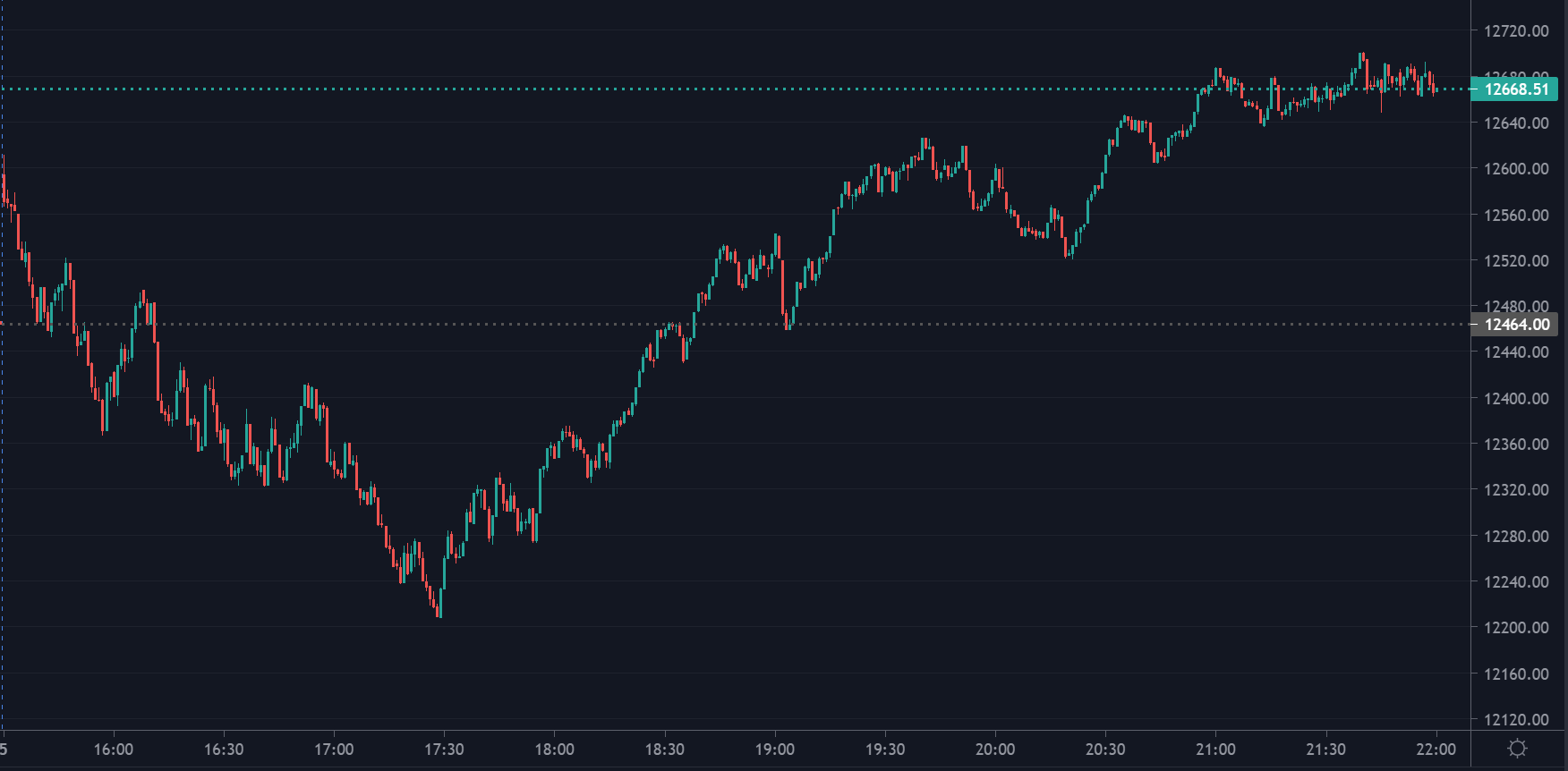Click the 20:00 time axis label
This screenshot has width=1568, height=771.
click(x=995, y=750)
